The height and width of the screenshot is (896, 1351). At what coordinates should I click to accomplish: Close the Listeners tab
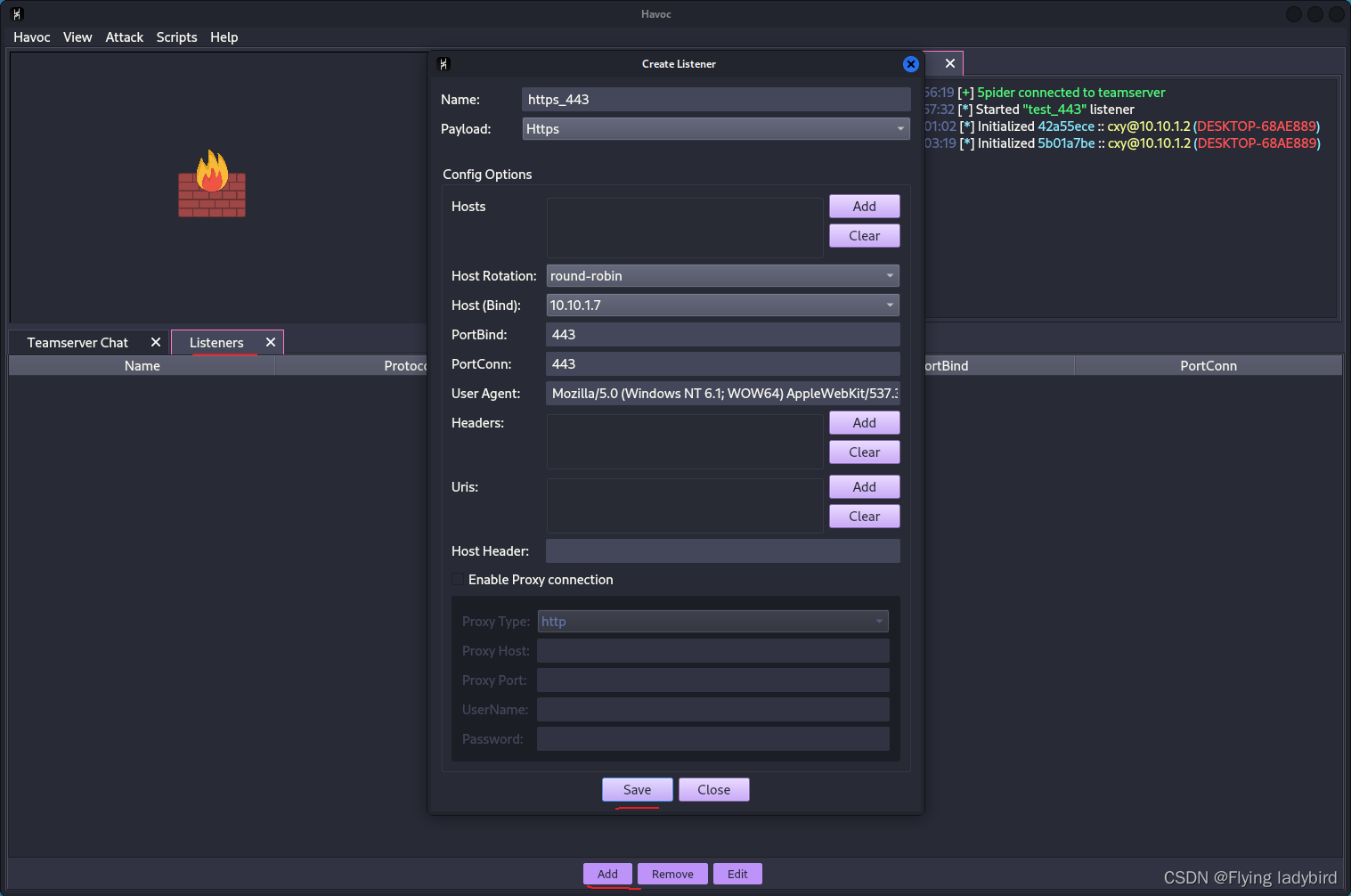pyautogui.click(x=271, y=342)
